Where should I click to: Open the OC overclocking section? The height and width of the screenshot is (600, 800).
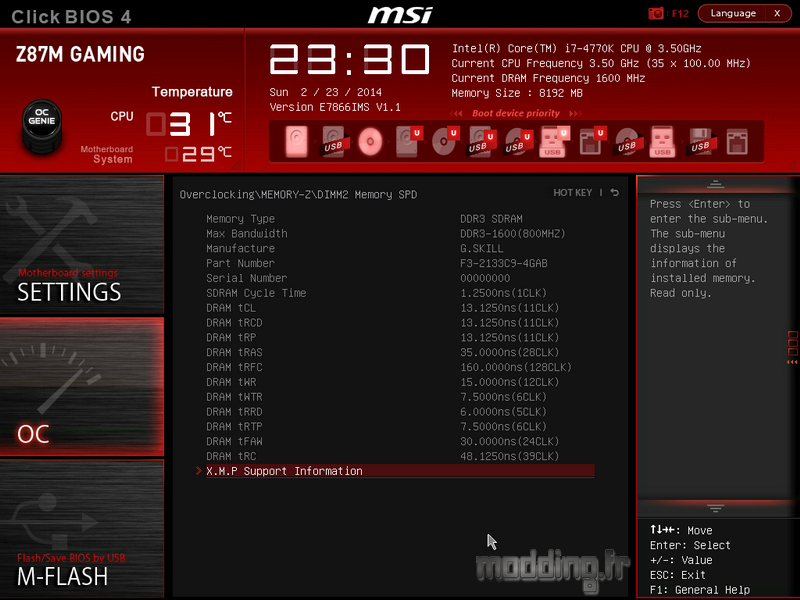(82, 386)
